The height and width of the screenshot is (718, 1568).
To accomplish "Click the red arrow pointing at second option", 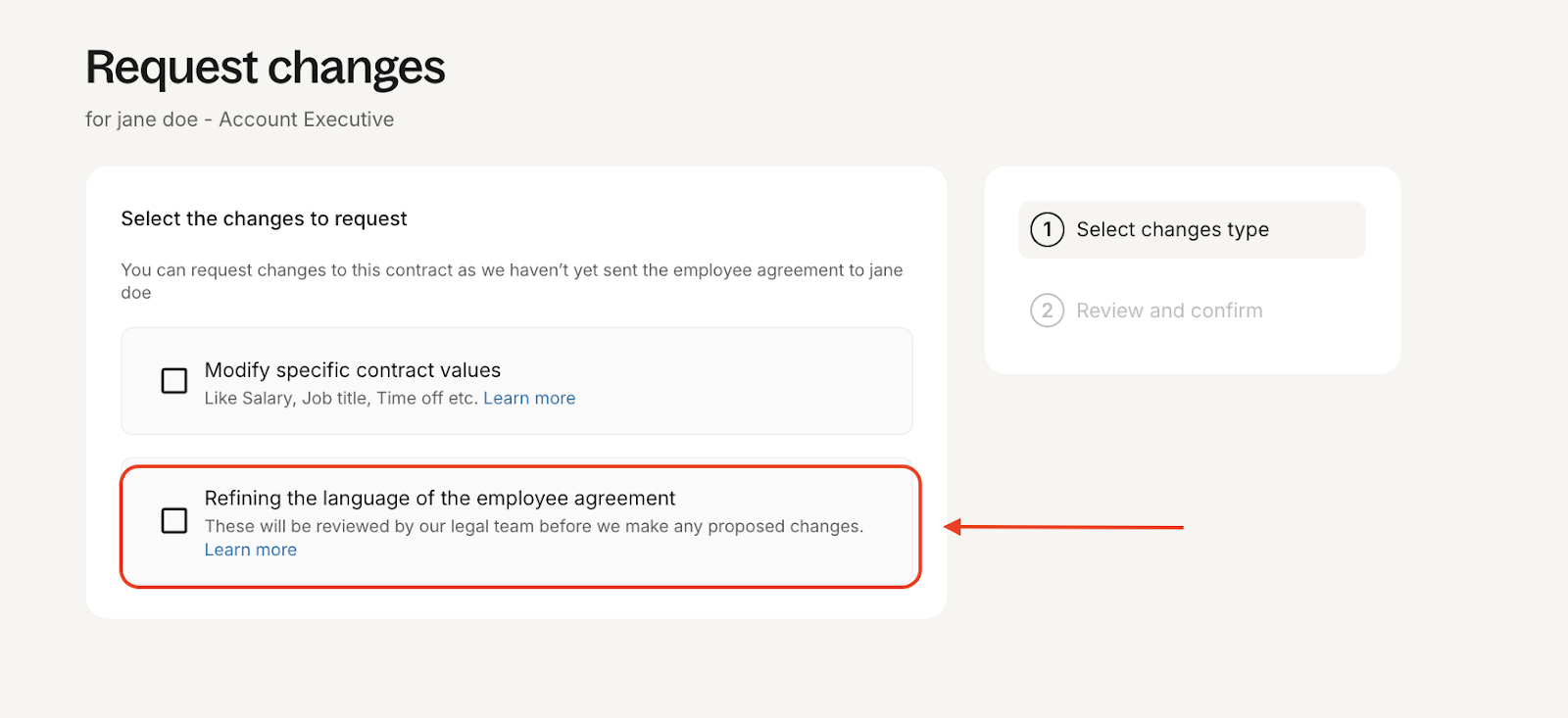I will (1063, 527).
